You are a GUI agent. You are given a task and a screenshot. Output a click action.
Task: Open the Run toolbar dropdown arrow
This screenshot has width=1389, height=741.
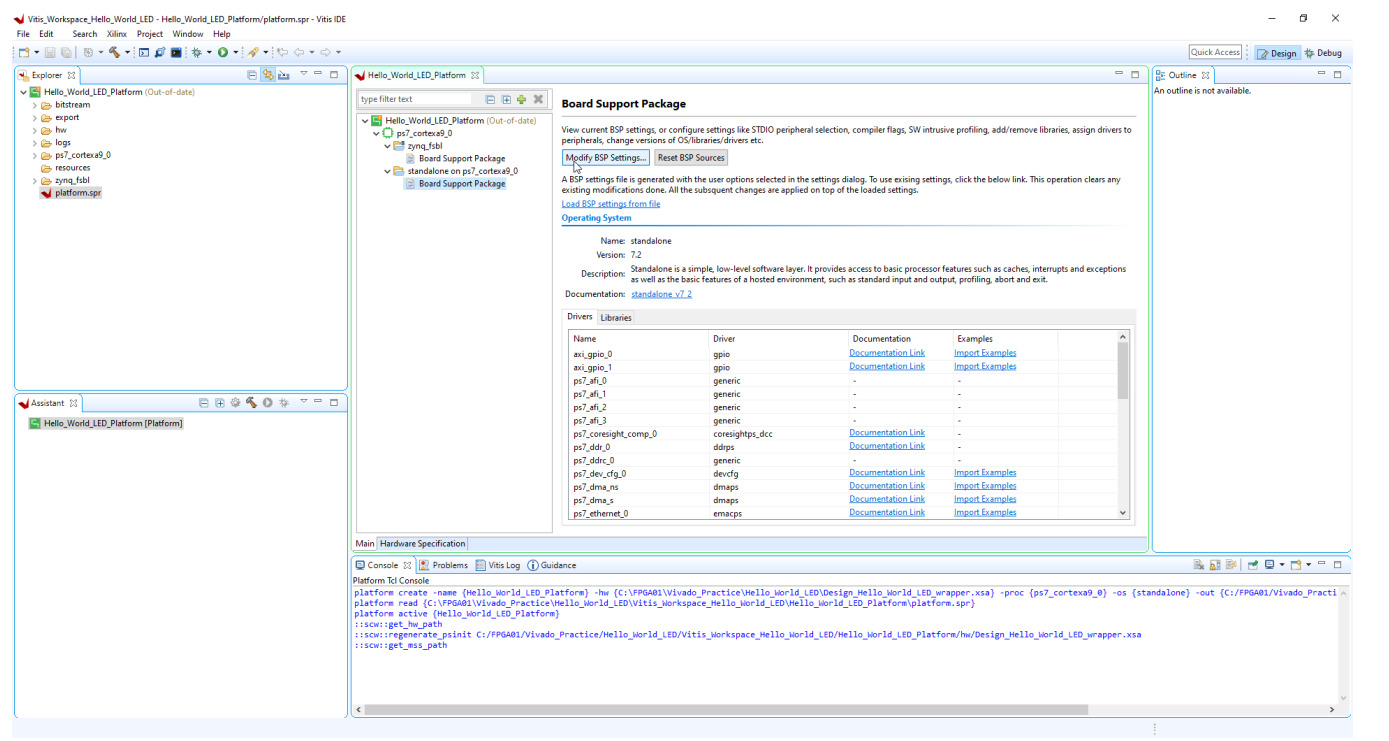(x=236, y=52)
